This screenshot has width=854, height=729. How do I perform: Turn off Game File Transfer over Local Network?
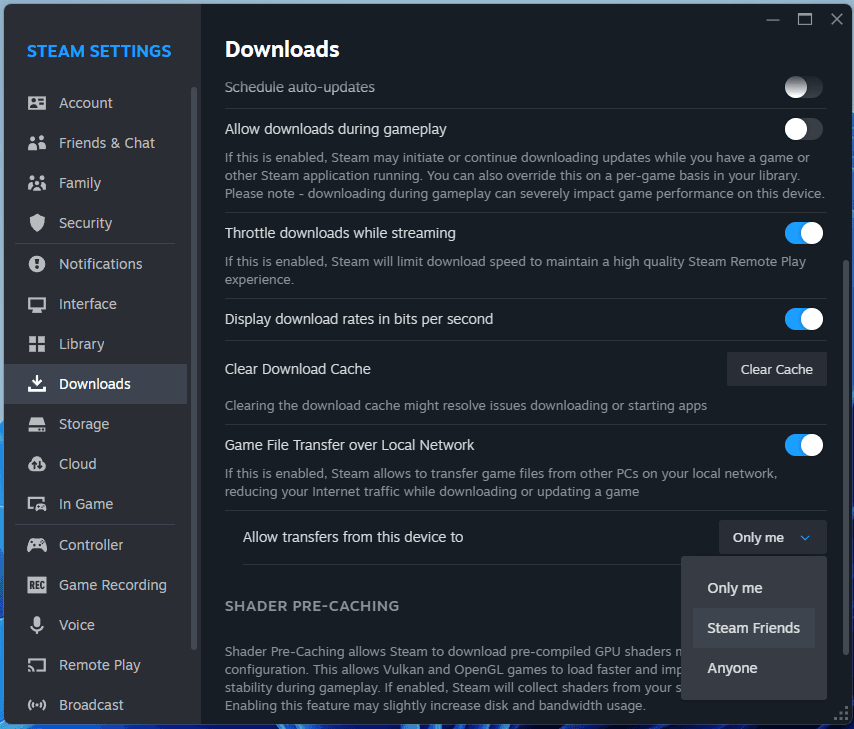[x=803, y=445]
